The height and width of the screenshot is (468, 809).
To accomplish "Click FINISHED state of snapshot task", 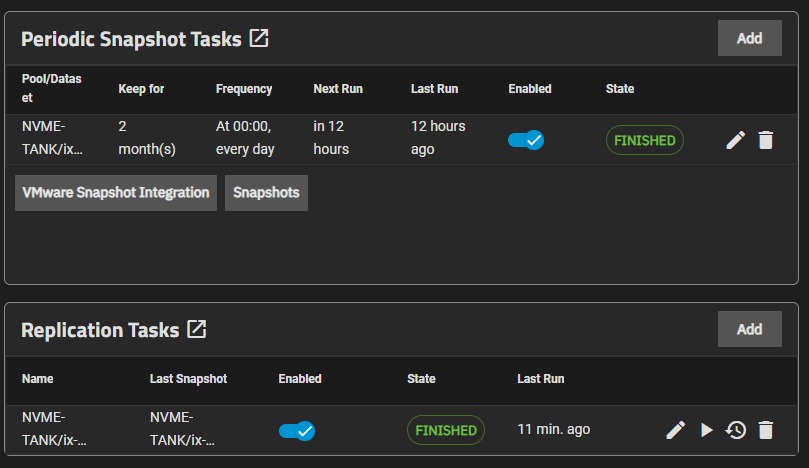I will point(644,140).
